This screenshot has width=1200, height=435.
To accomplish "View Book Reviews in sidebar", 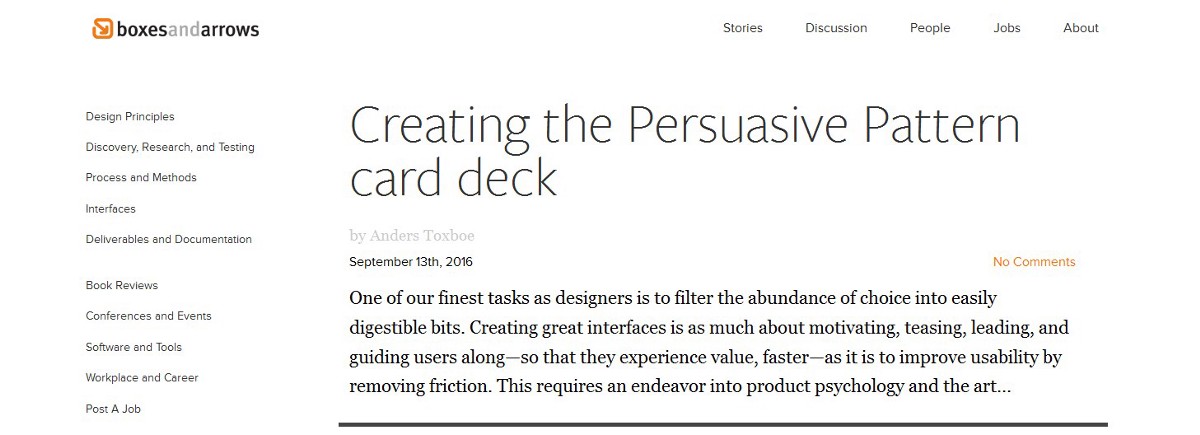I will (x=122, y=286).
